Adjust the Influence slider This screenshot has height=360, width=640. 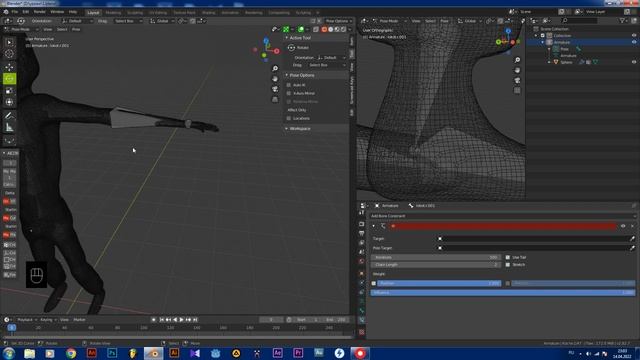(503, 293)
